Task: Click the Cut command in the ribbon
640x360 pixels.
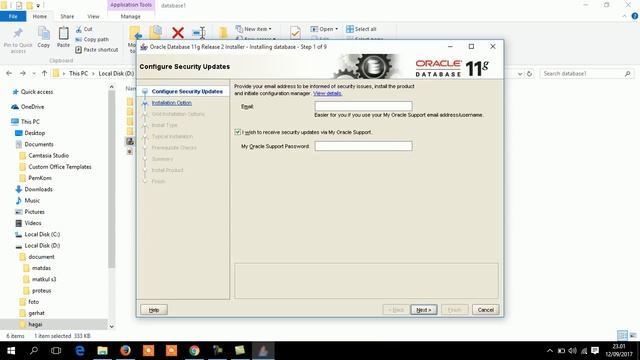Action: tap(84, 29)
